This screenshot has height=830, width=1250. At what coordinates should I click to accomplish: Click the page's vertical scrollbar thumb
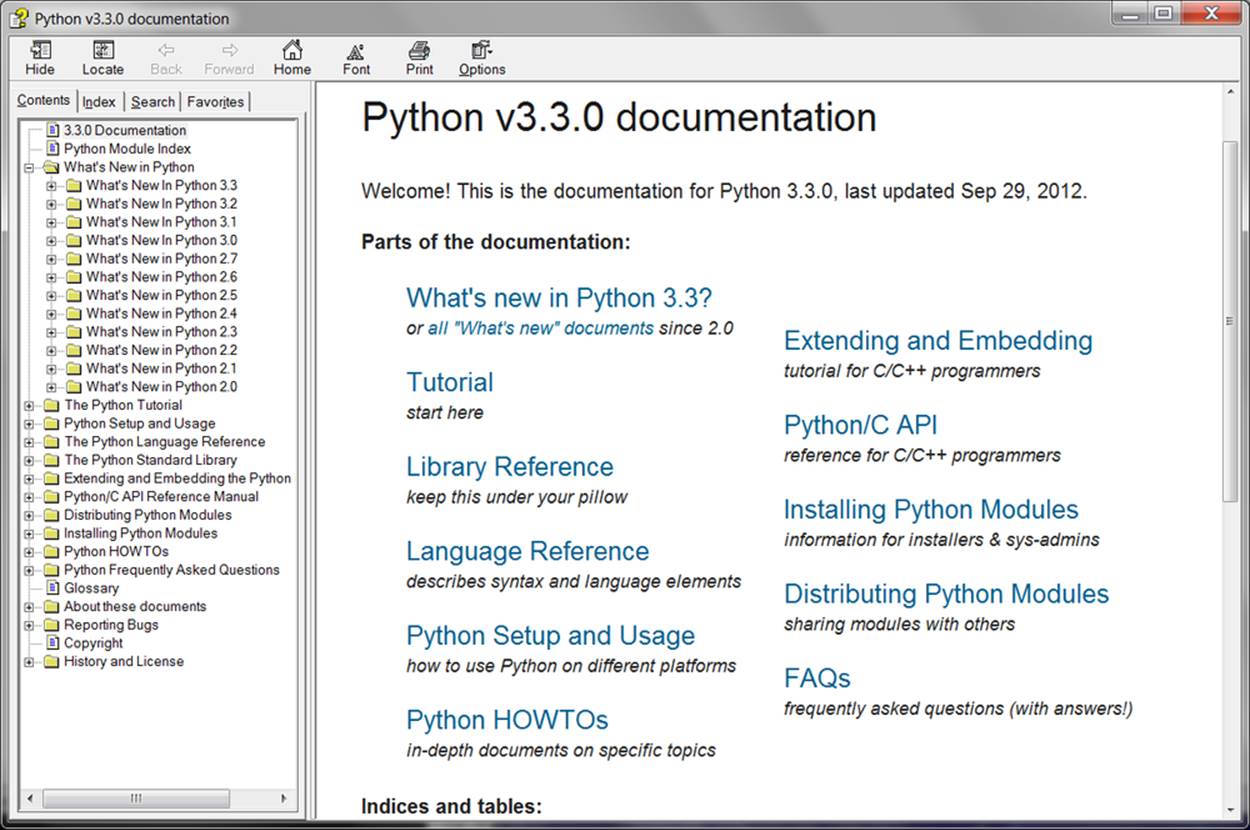(x=1230, y=320)
